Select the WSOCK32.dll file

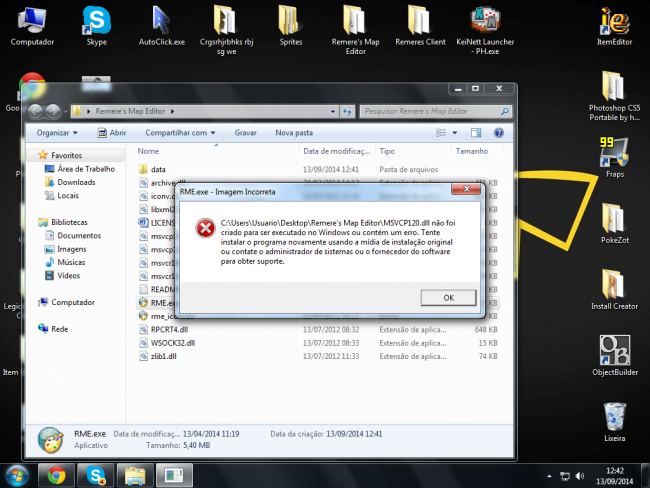[318, 343]
